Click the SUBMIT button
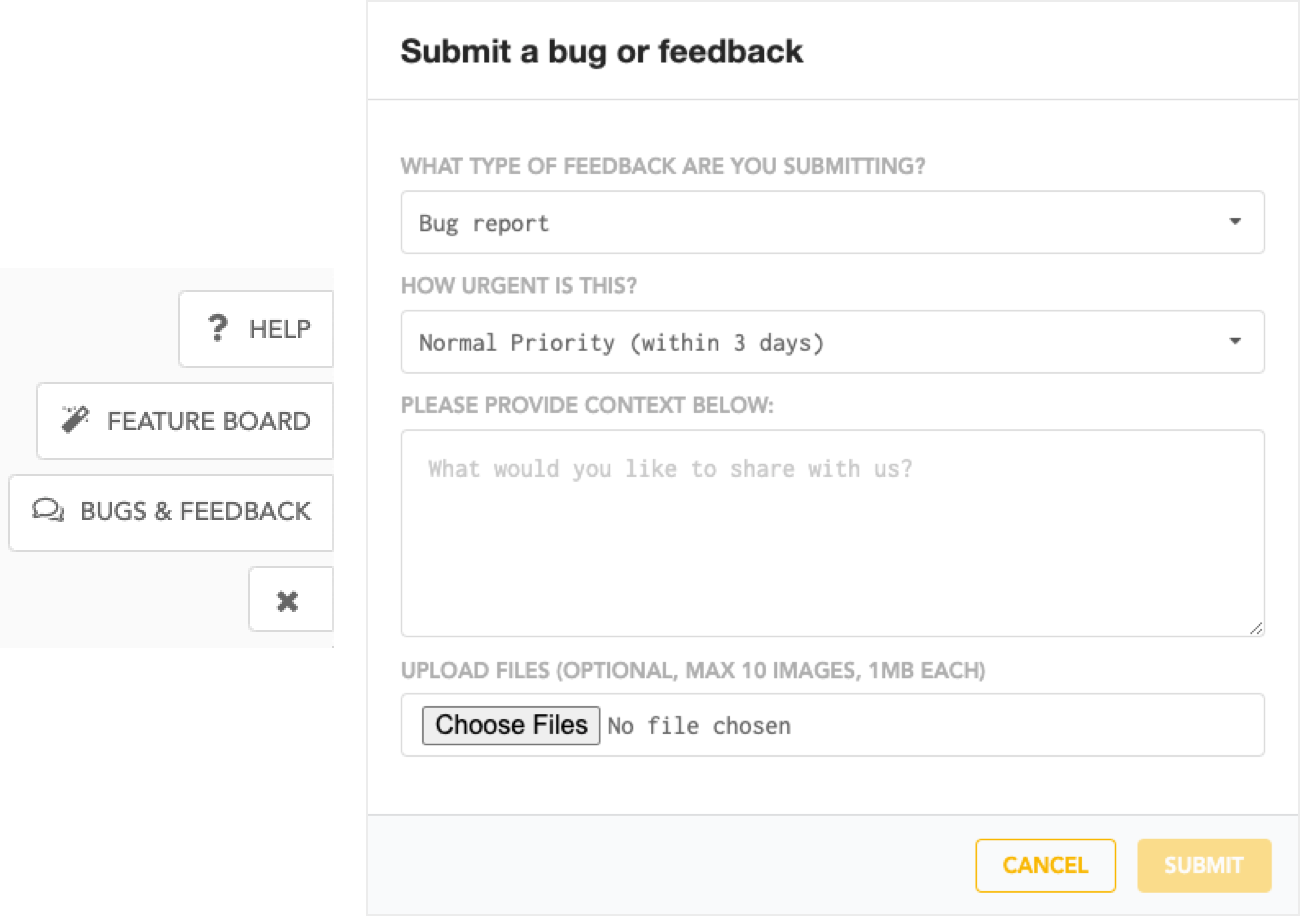This screenshot has height=916, width=1300. [1204, 865]
